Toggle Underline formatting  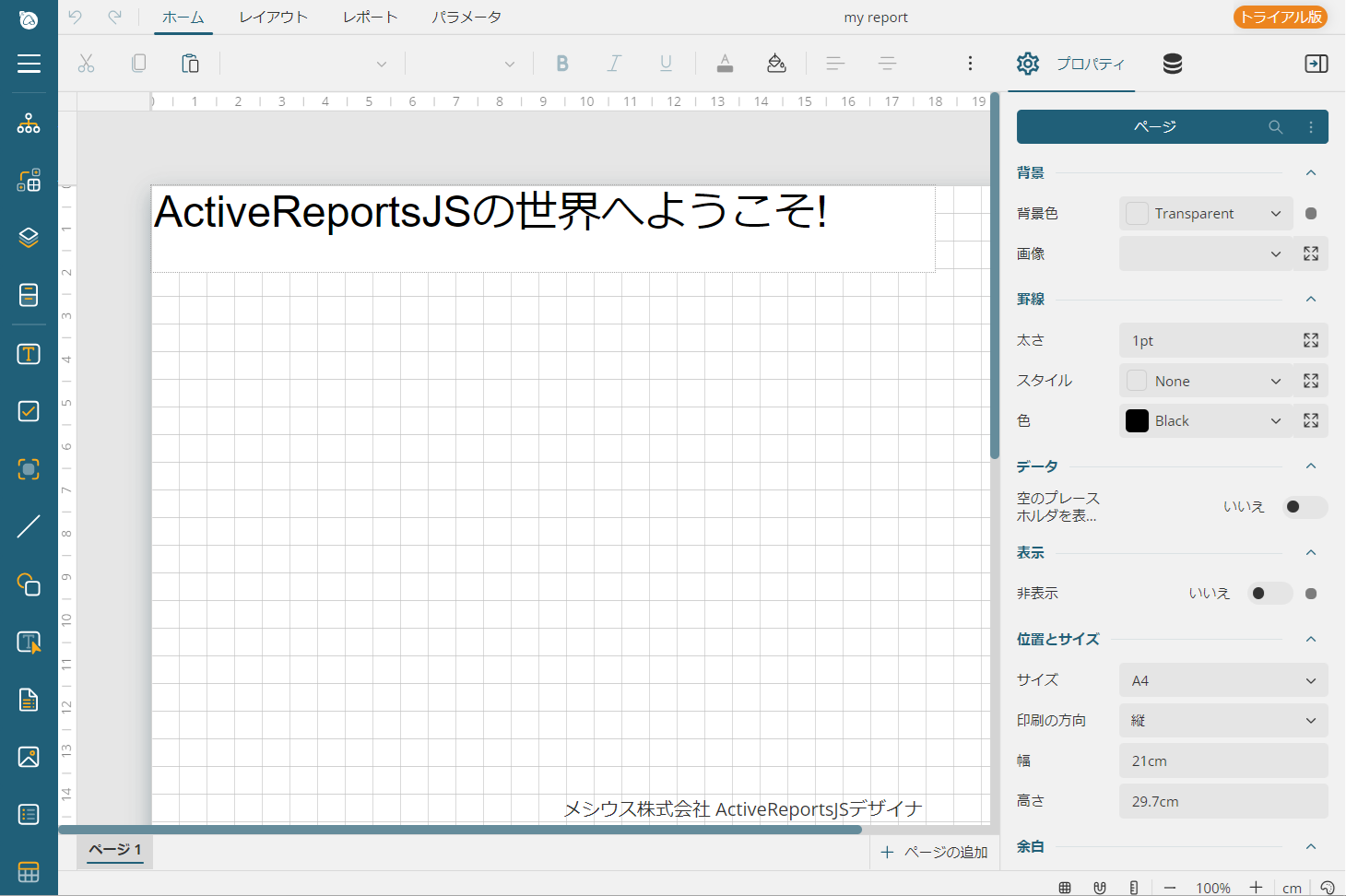pyautogui.click(x=666, y=63)
